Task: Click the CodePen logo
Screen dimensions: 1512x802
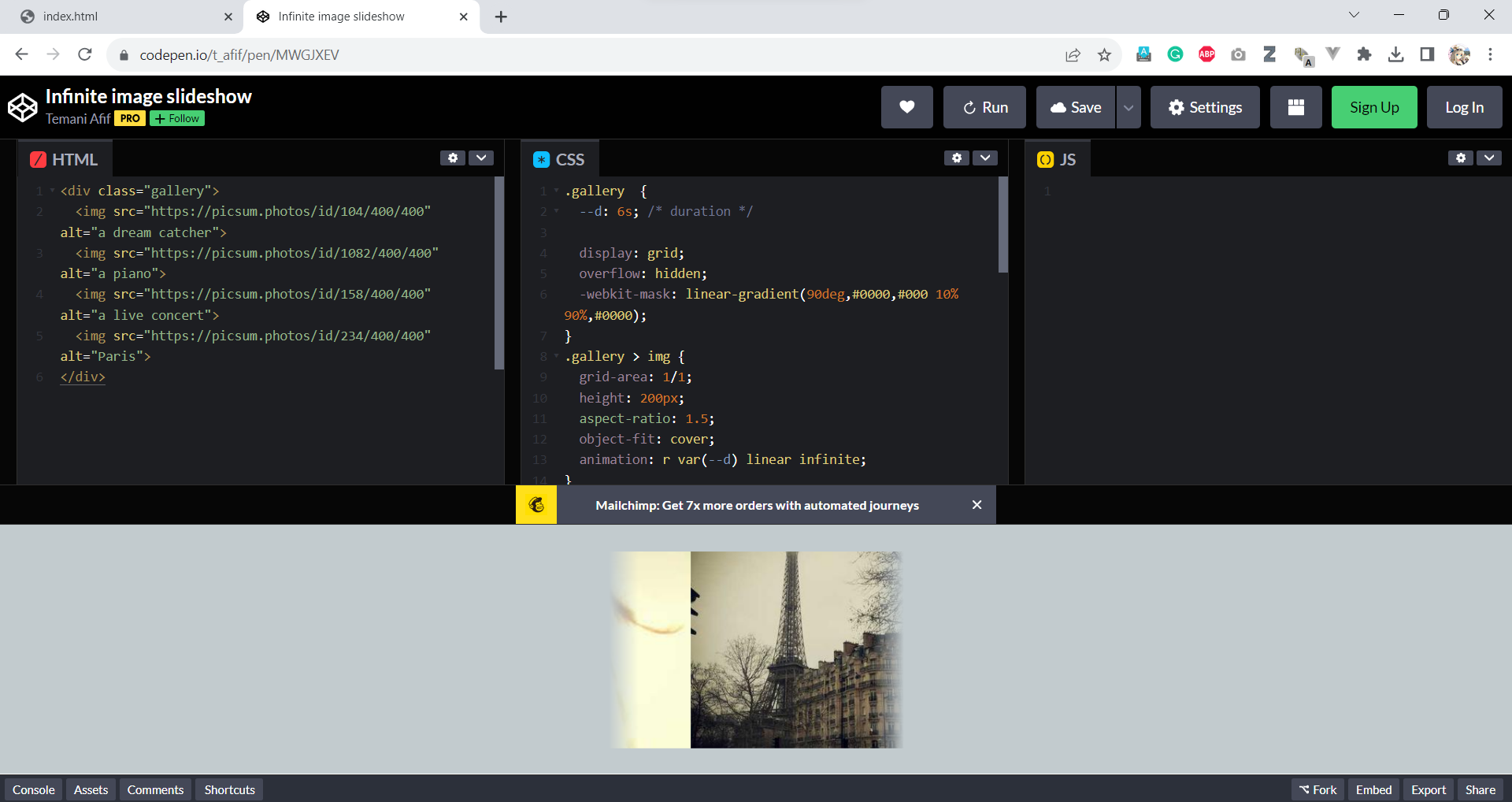Action: coord(22,107)
